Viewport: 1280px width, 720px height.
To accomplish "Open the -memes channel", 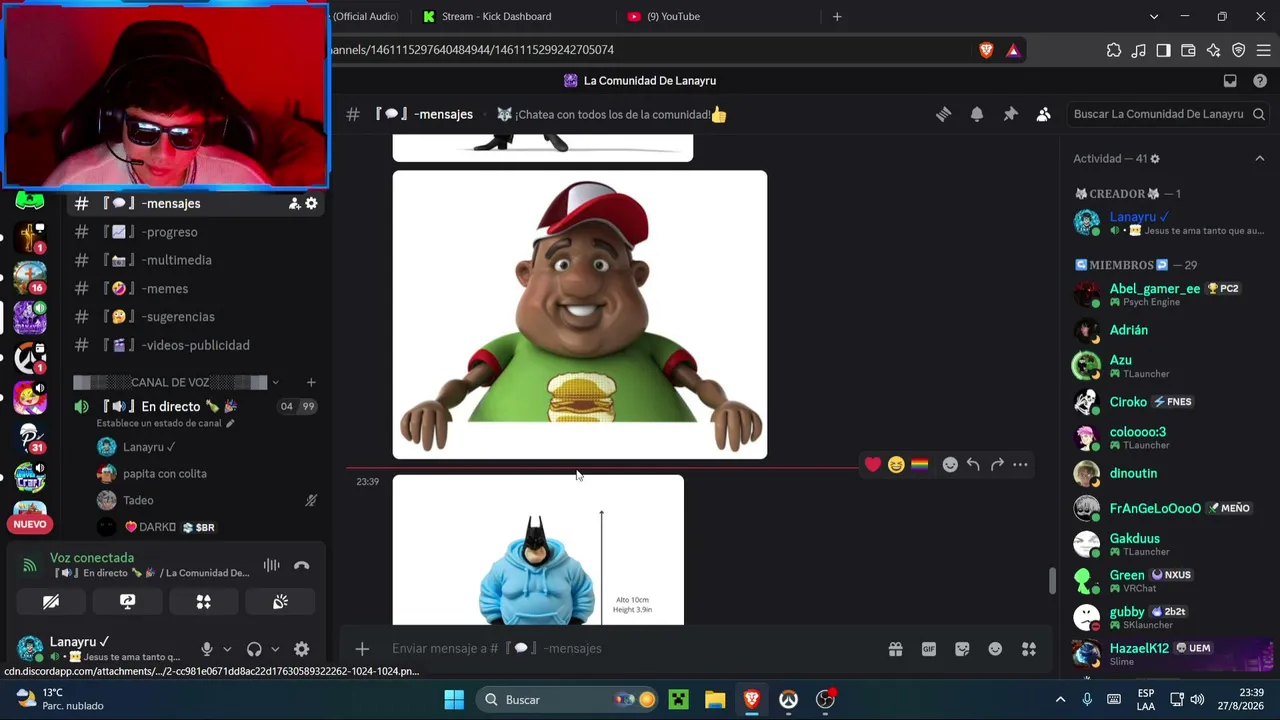I will (196, 289).
